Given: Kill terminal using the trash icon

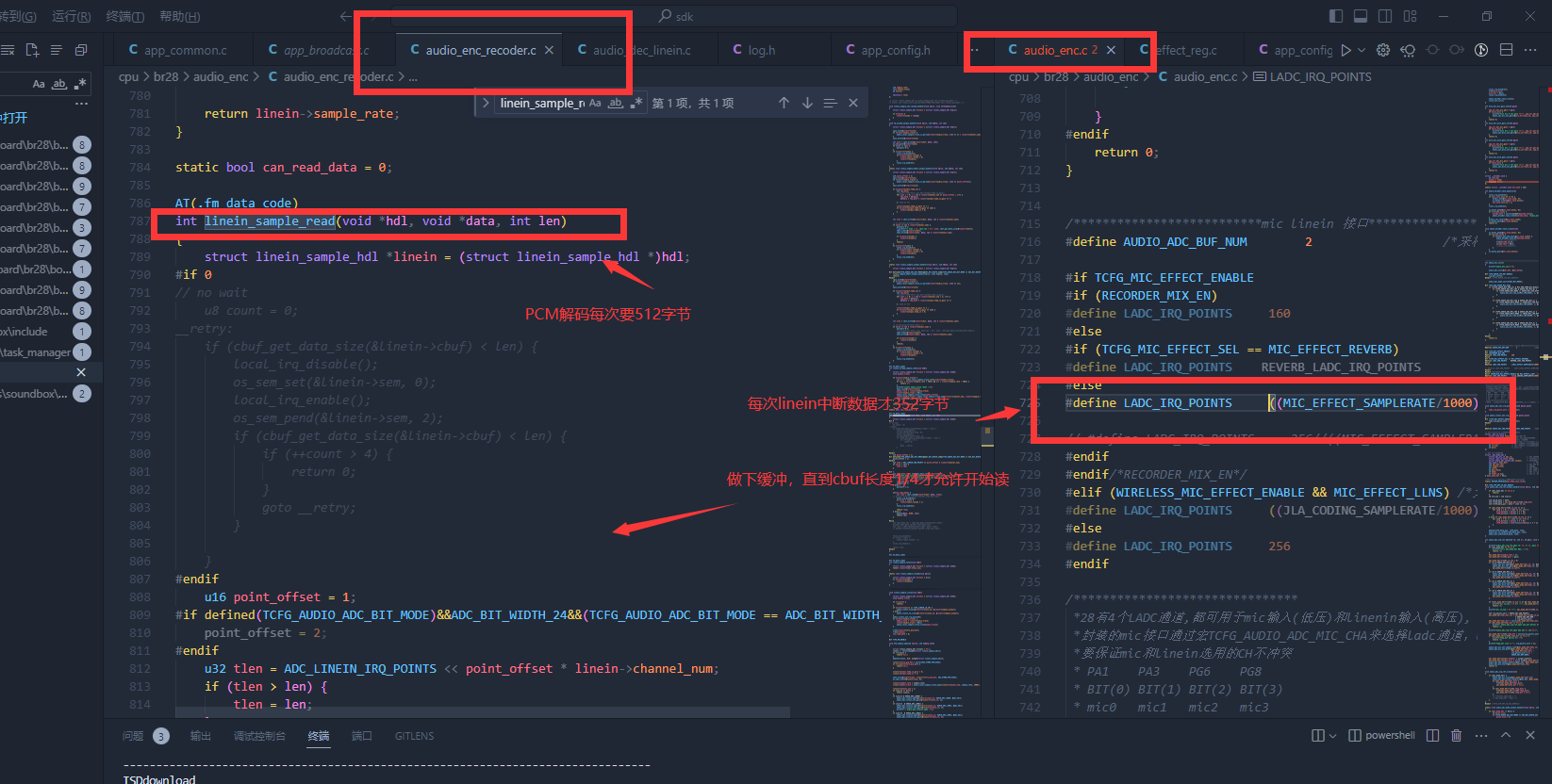Looking at the screenshot, I should pos(1456,735).
